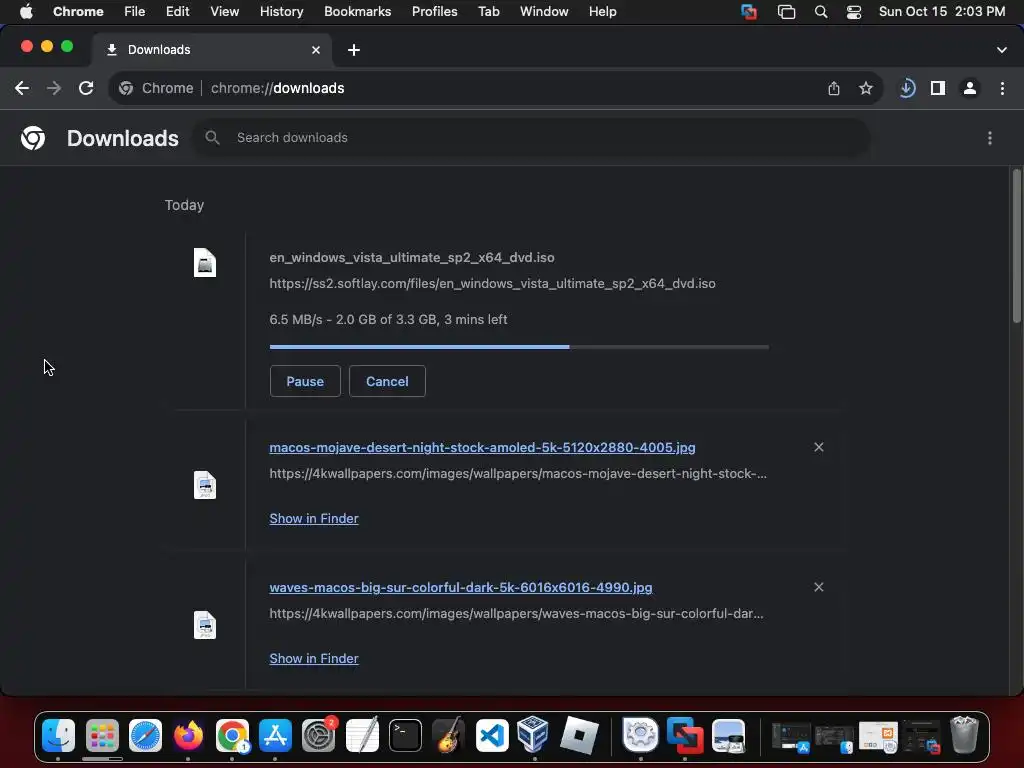1024x768 pixels.
Task: Click the en_windows_vista_ultimate_sp2_x64_dvd.iso filename
Action: tap(412, 257)
